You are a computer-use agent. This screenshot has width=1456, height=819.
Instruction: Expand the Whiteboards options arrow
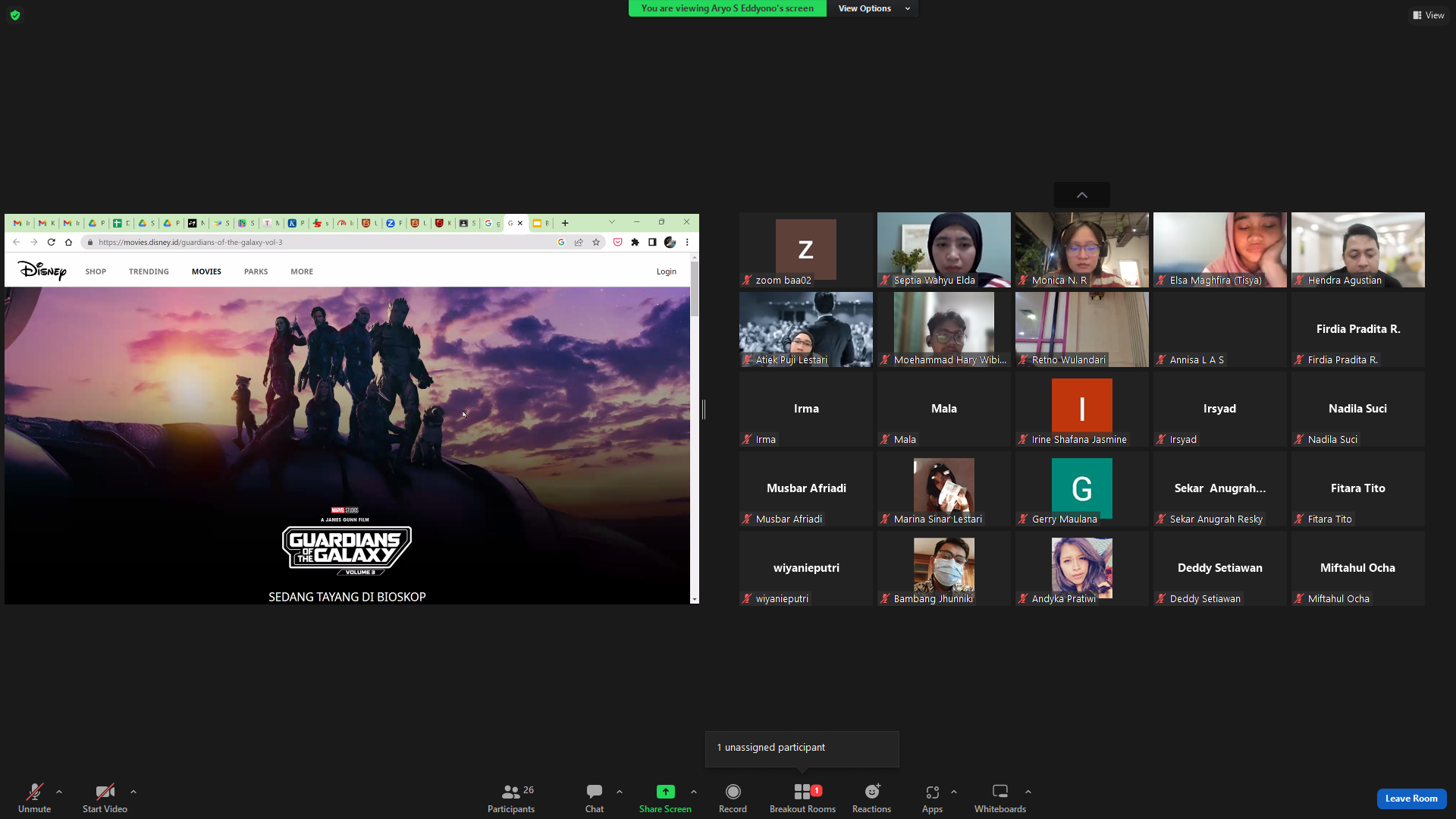tap(1028, 792)
